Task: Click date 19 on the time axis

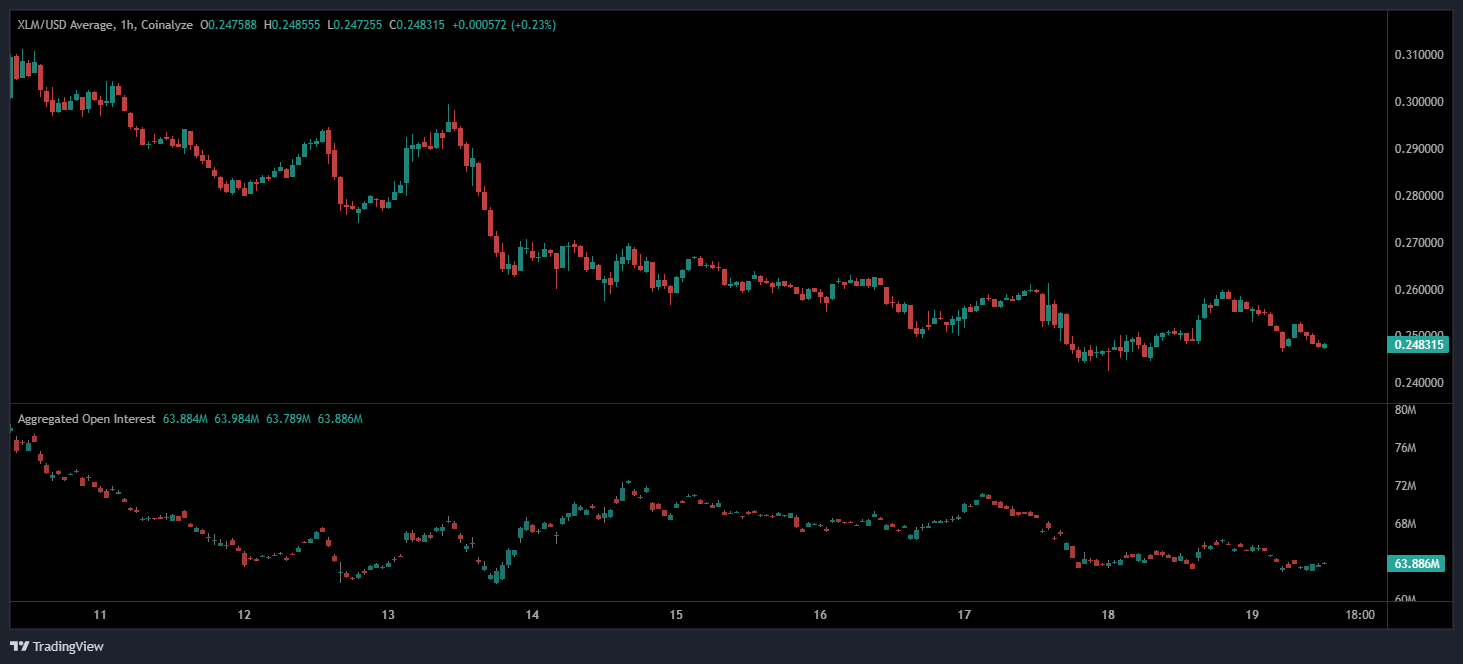Action: coord(1253,614)
